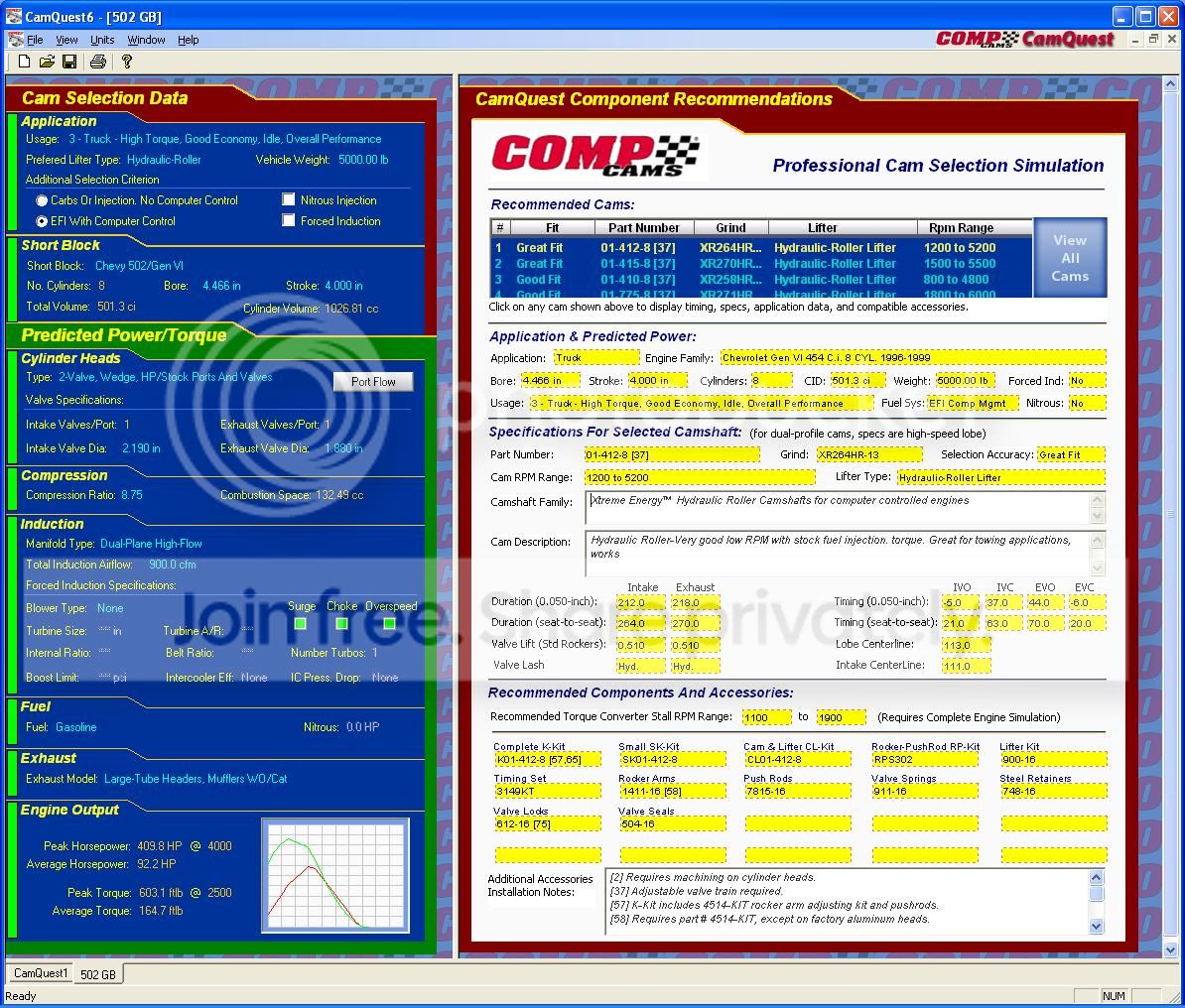Click the green Overspeed indicator box
The width and height of the screenshot is (1185, 1008).
[x=389, y=623]
